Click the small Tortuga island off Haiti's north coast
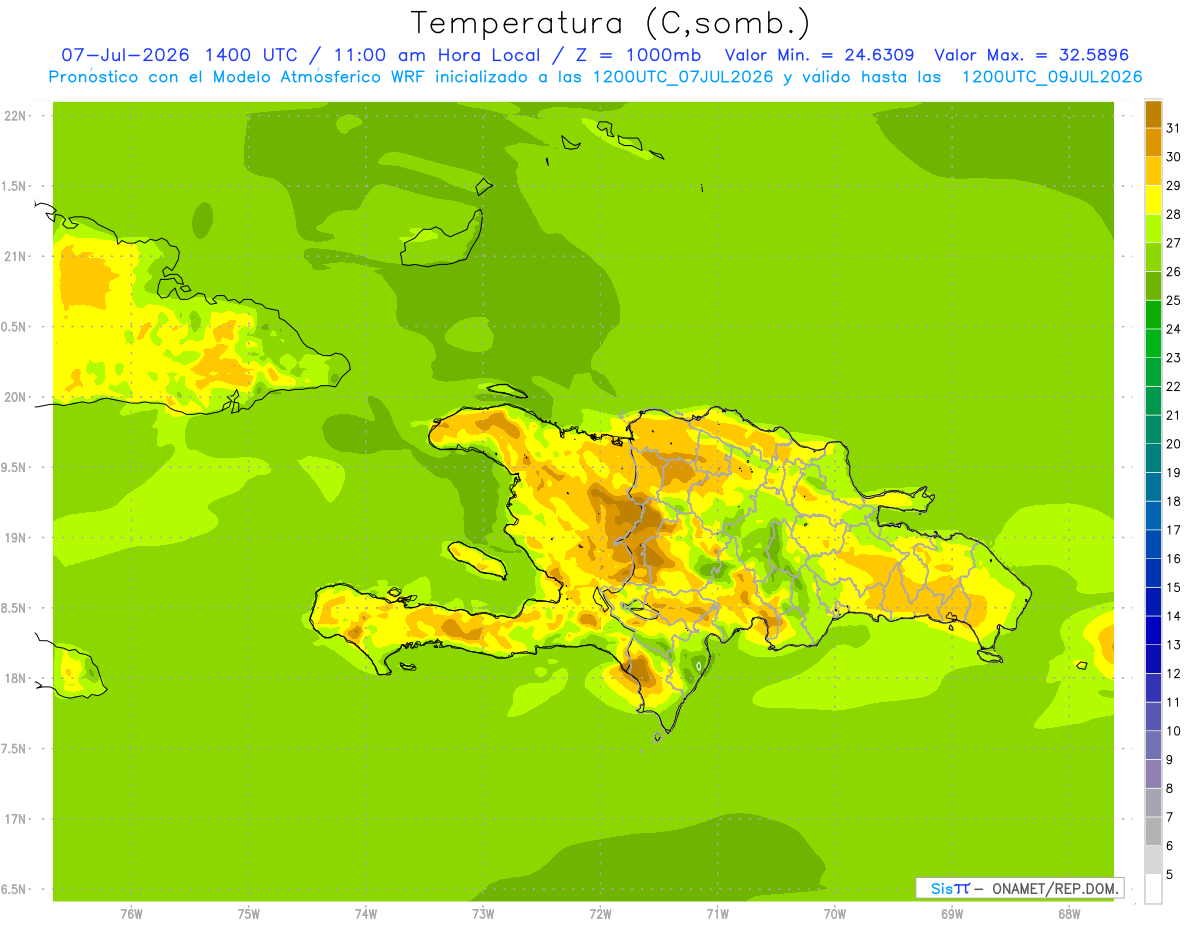 coord(506,391)
